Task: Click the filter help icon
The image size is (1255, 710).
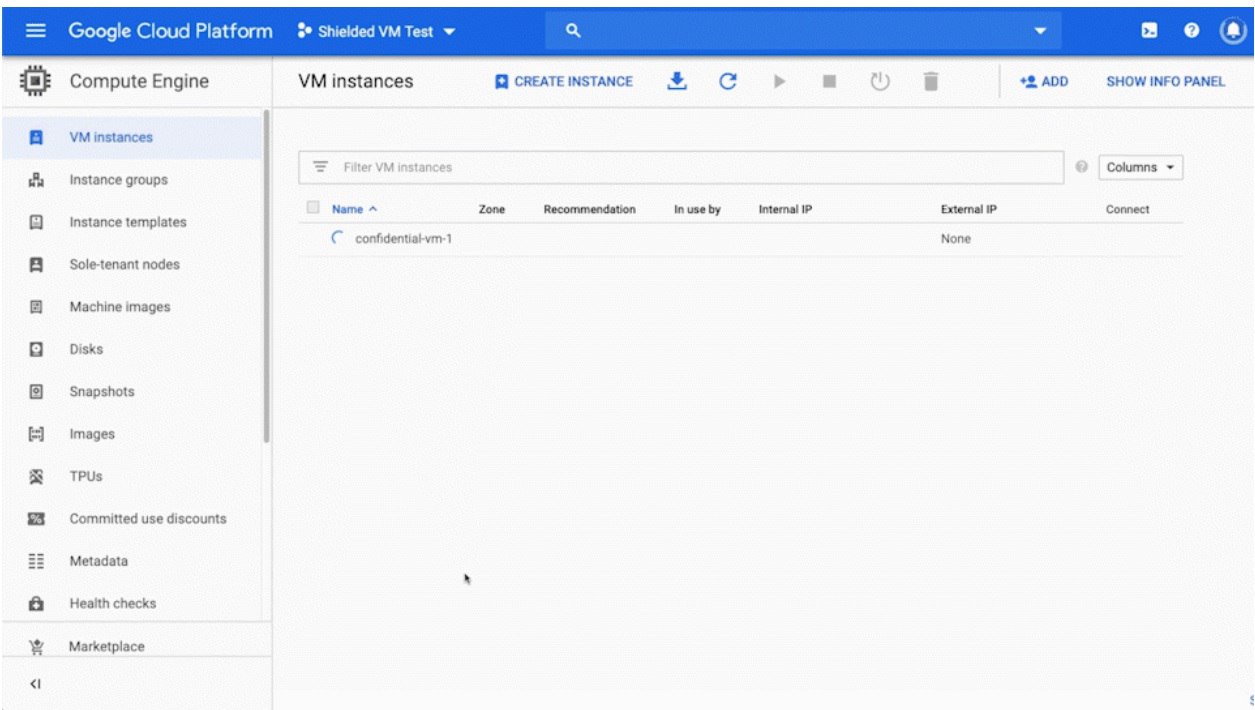Action: point(1081,167)
